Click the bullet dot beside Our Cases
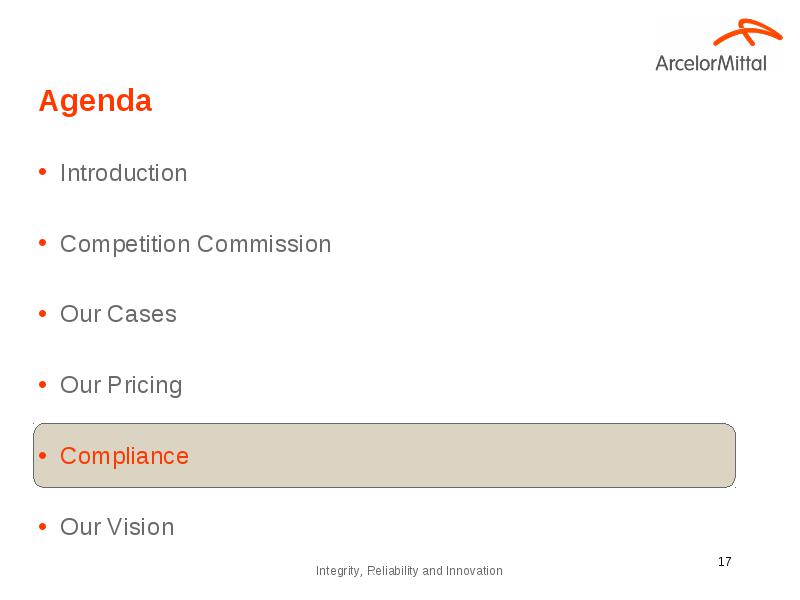The width and height of the screenshot is (800, 600). tap(42, 314)
